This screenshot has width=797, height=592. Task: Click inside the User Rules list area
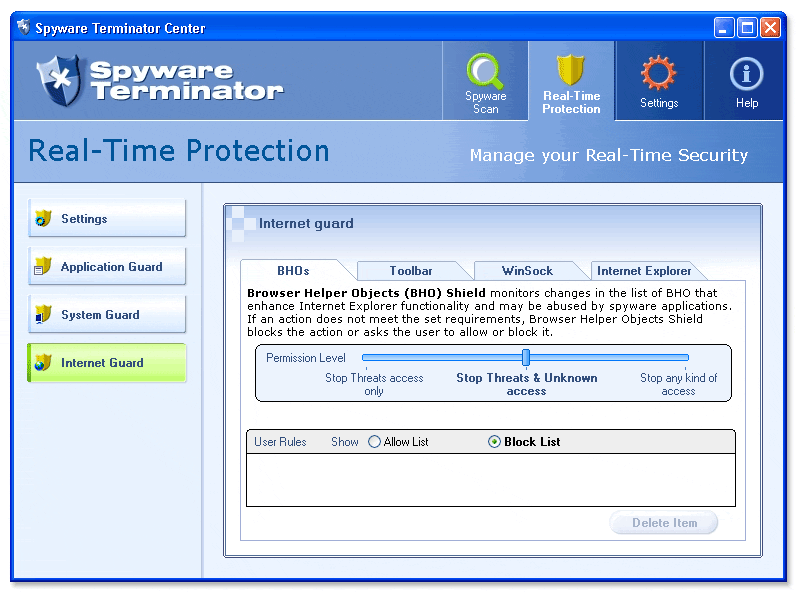tap(490, 479)
